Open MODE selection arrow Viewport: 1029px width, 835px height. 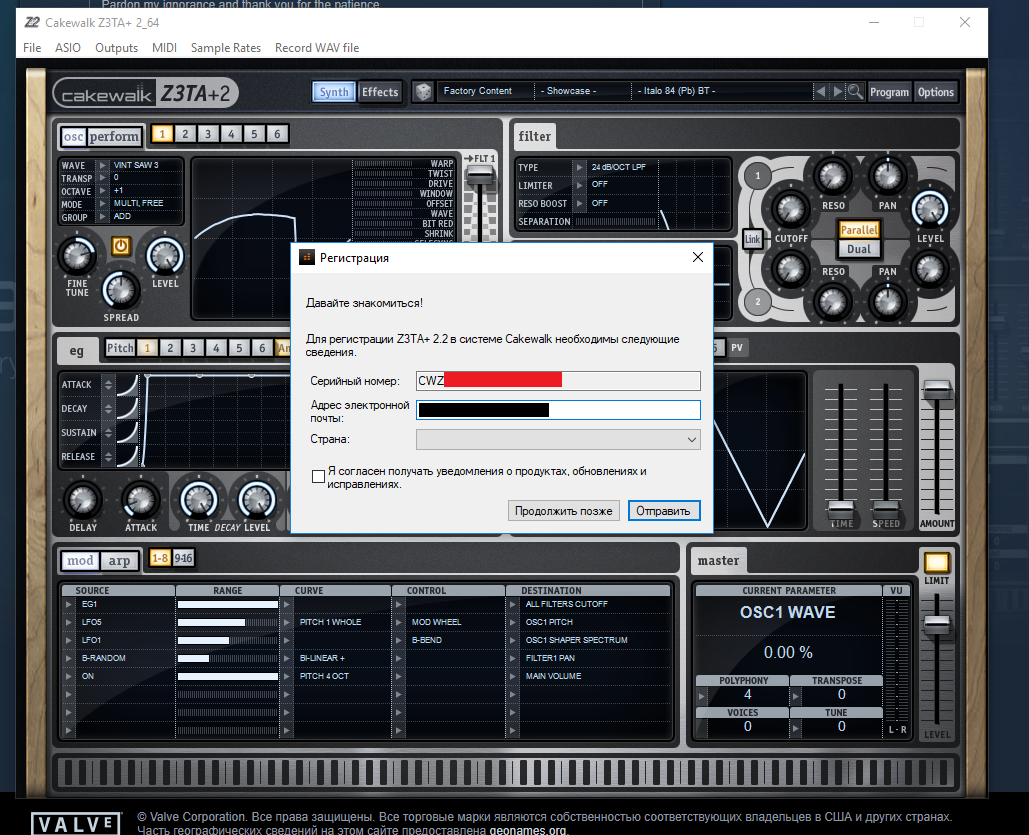pyautogui.click(x=102, y=203)
